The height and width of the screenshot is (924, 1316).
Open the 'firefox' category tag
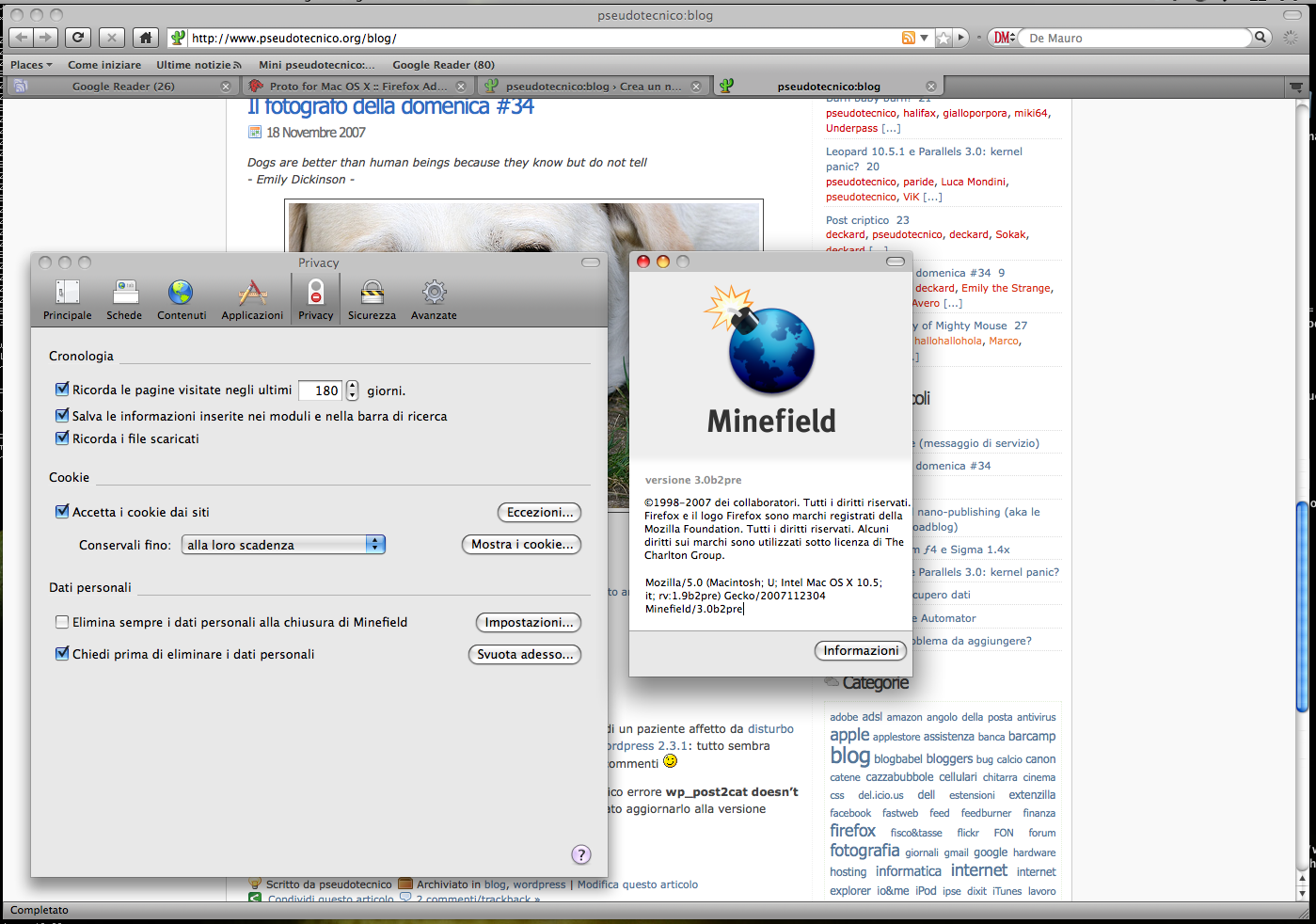(852, 831)
